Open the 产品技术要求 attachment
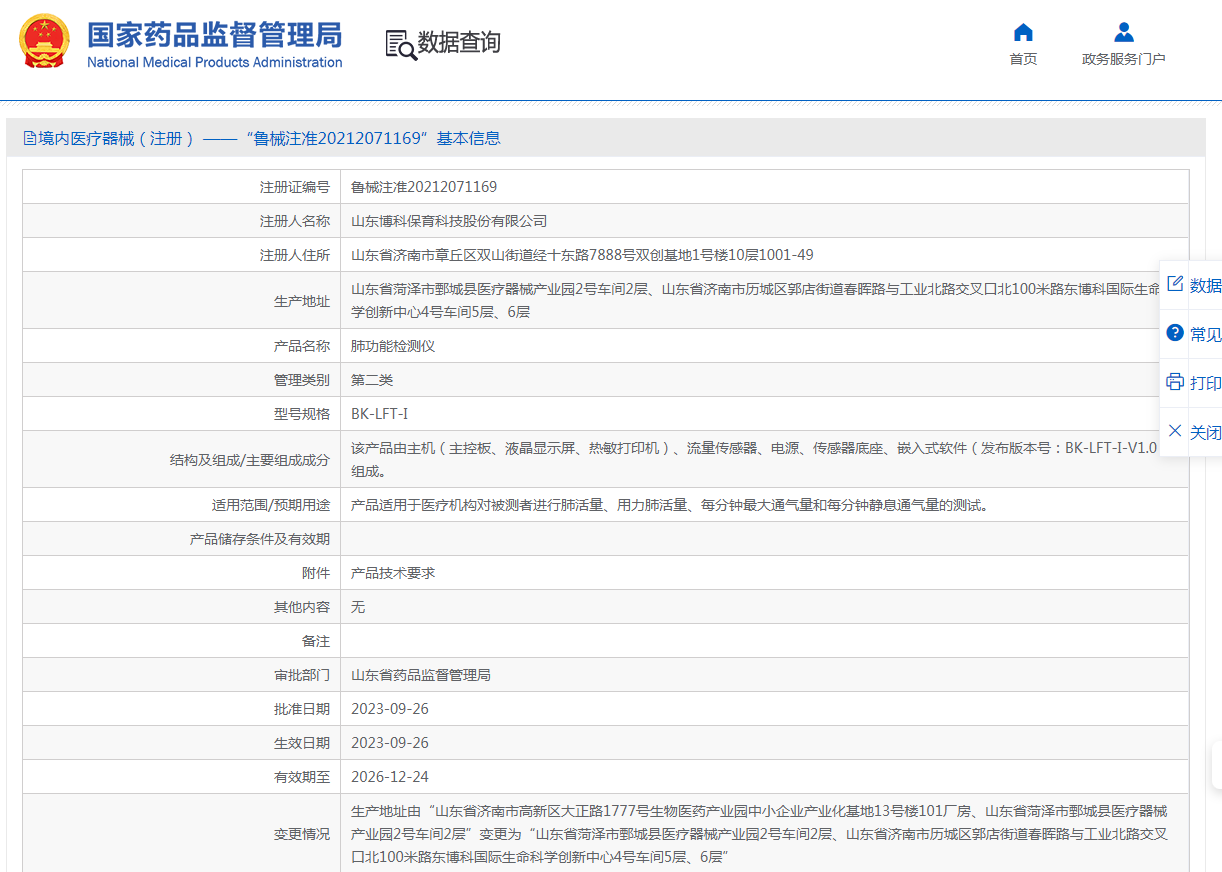 coord(393,573)
